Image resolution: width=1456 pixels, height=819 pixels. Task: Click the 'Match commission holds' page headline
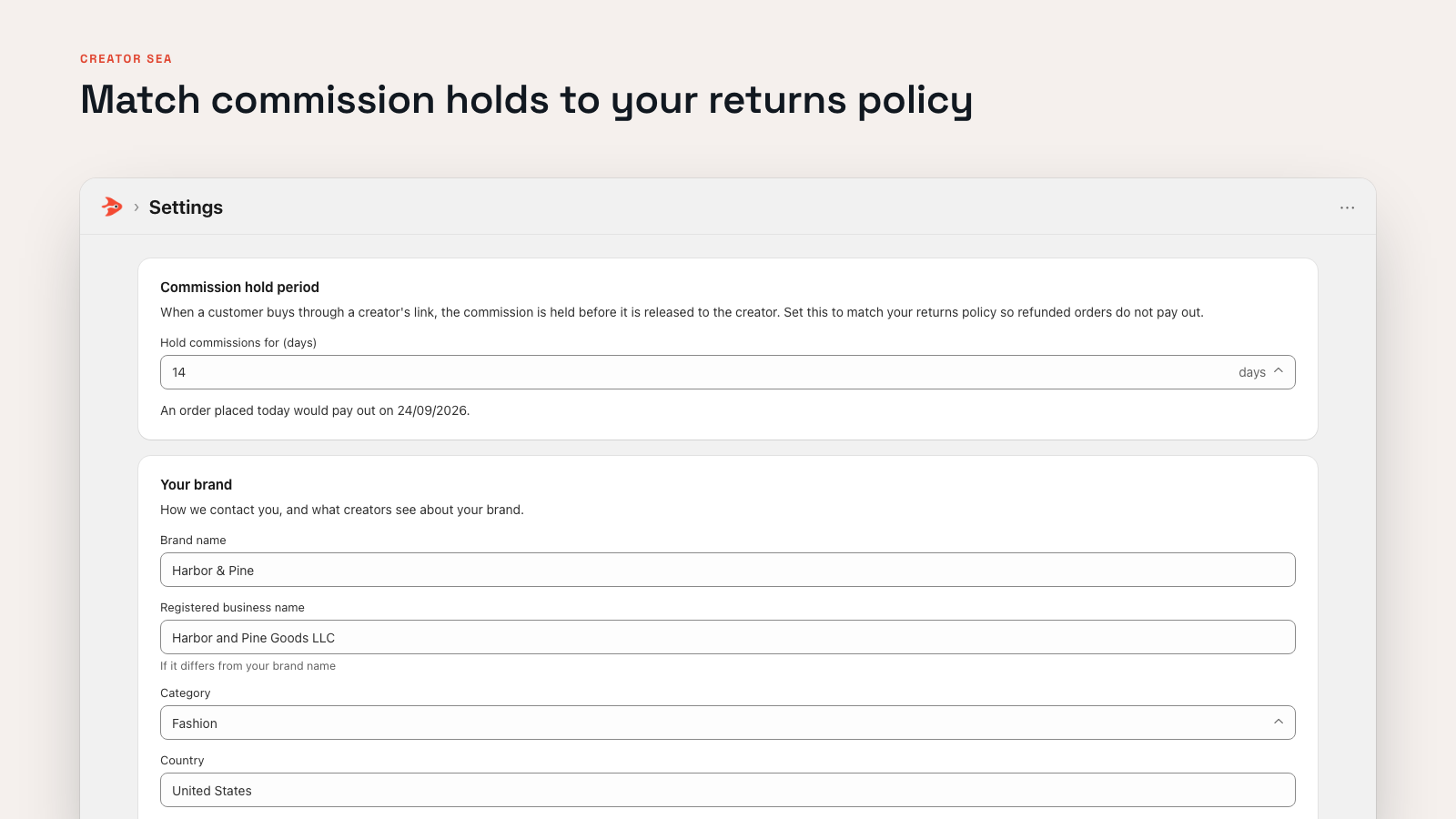[526, 100]
